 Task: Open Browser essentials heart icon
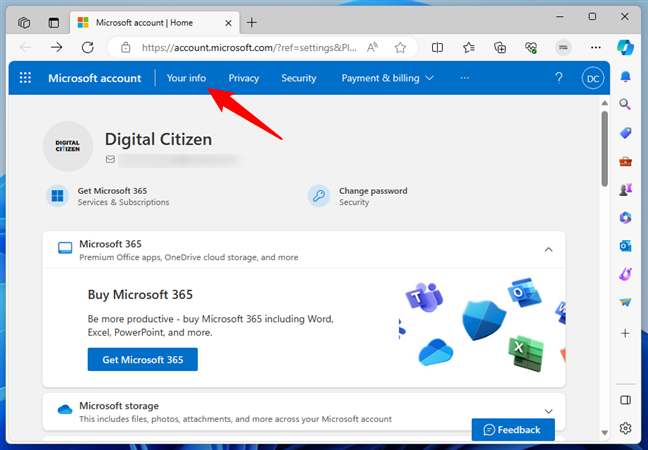(531, 48)
